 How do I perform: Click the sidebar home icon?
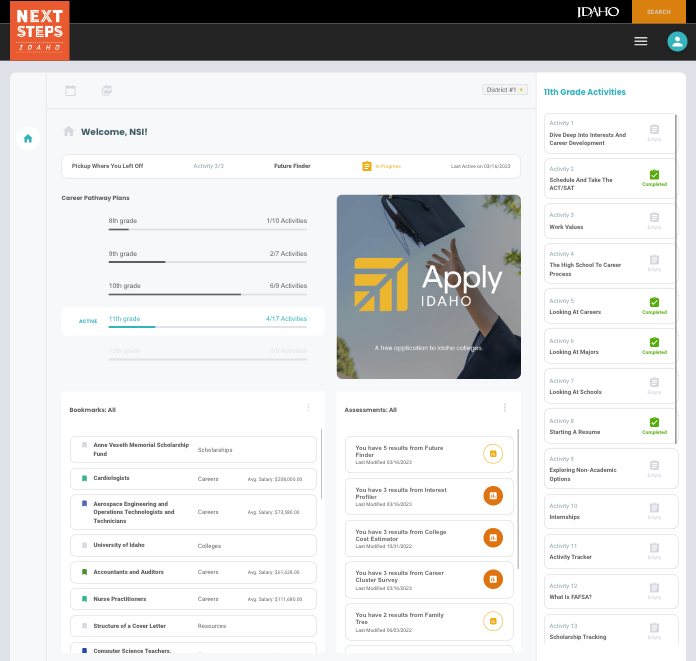click(28, 139)
